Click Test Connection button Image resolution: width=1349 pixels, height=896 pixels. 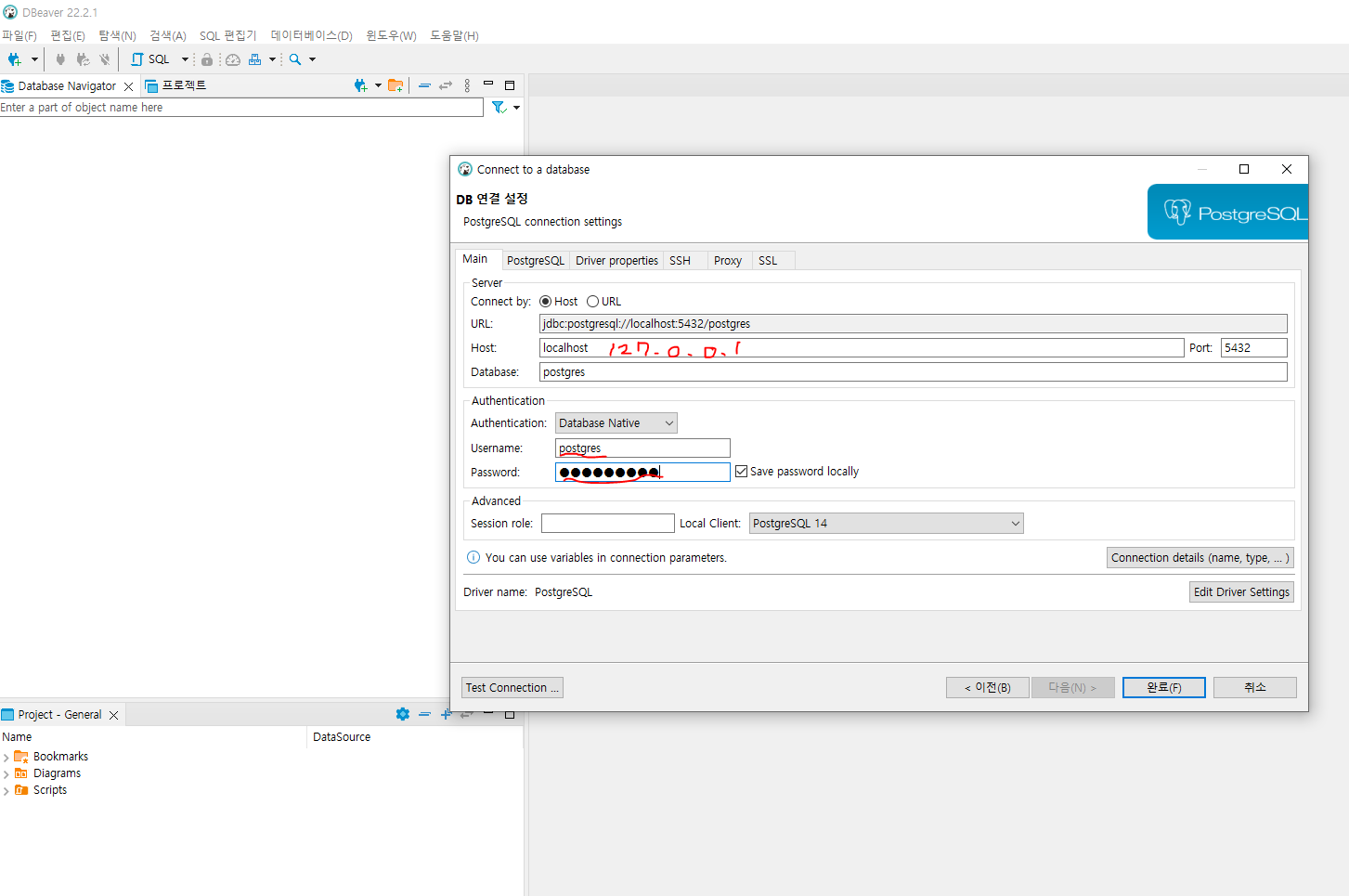[512, 688]
